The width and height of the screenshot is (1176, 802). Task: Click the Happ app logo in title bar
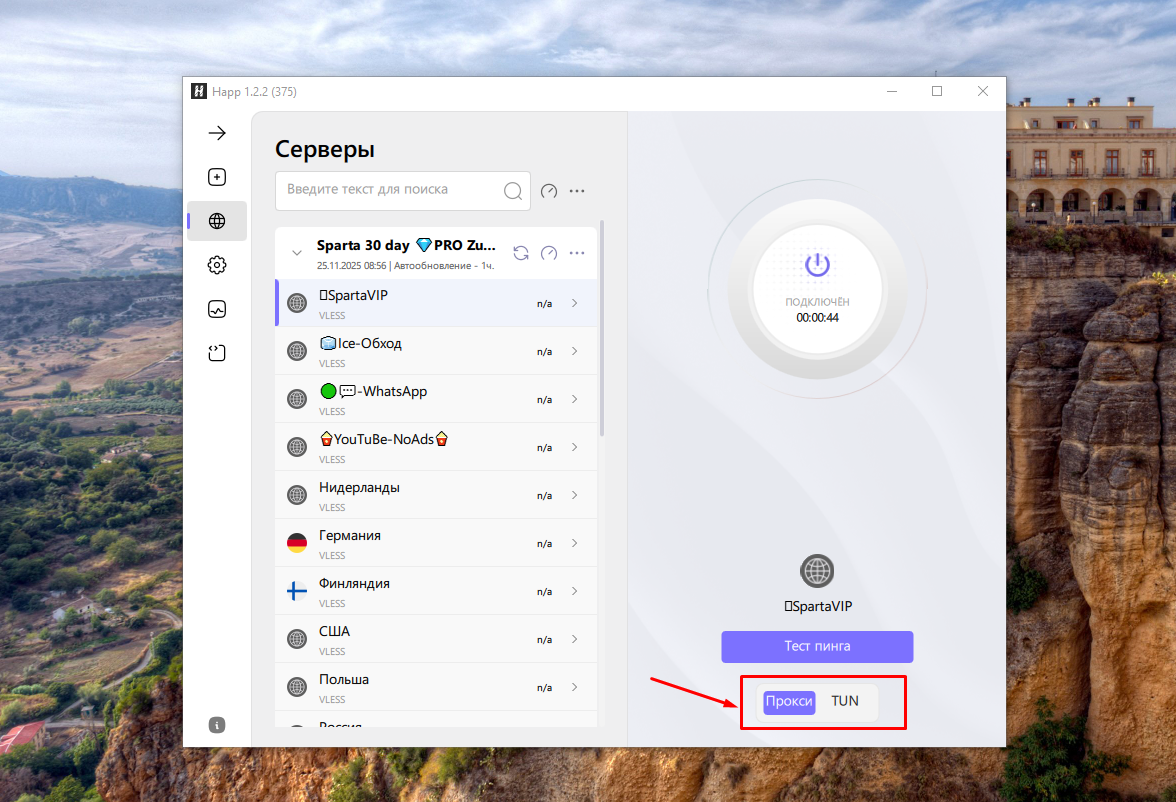[x=199, y=91]
